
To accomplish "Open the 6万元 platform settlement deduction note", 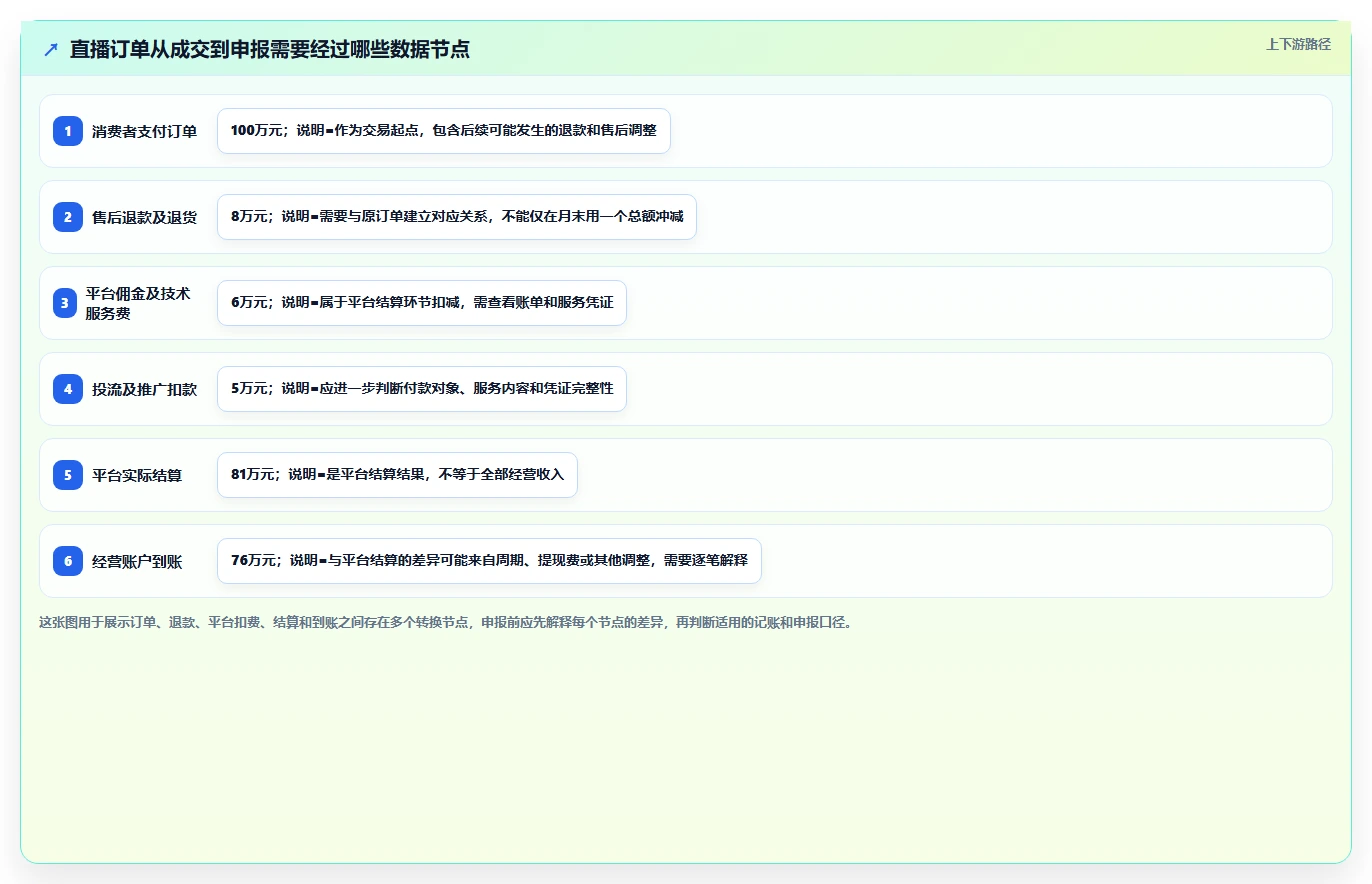I will click(x=422, y=303).
